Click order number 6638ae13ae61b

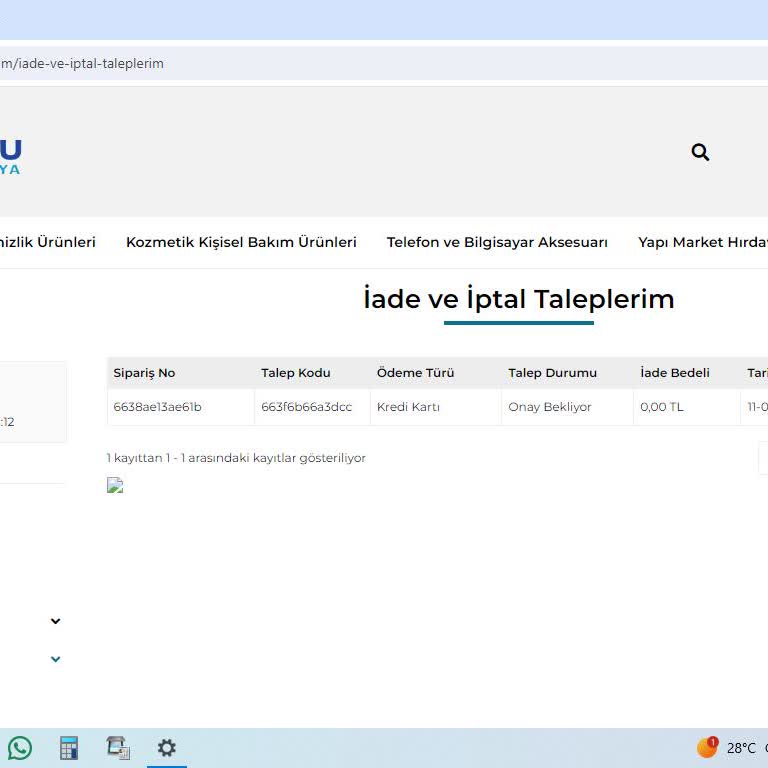pyautogui.click(x=157, y=407)
